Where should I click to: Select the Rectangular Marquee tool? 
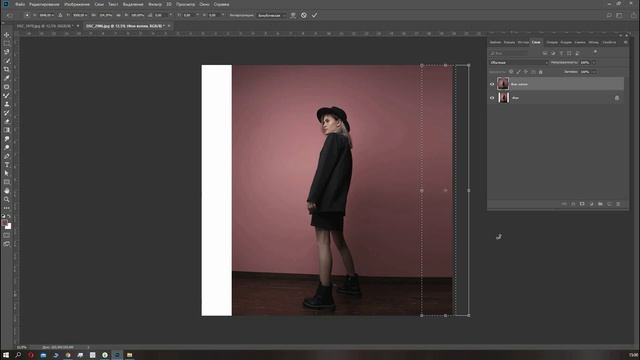(7, 43)
